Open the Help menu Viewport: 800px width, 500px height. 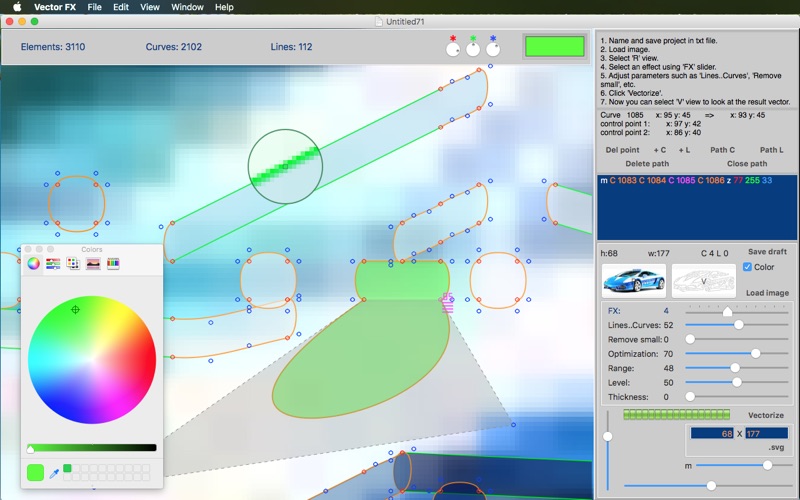[x=224, y=7]
